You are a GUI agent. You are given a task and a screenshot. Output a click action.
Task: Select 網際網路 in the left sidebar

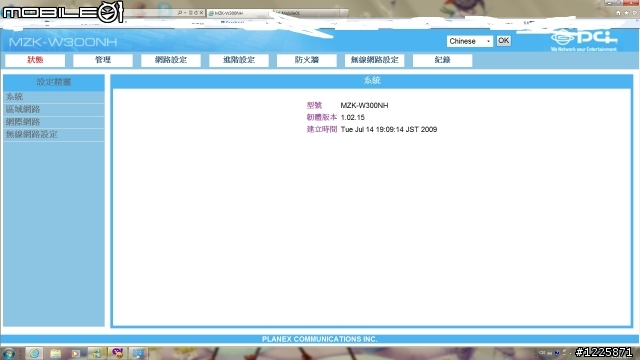54,122
